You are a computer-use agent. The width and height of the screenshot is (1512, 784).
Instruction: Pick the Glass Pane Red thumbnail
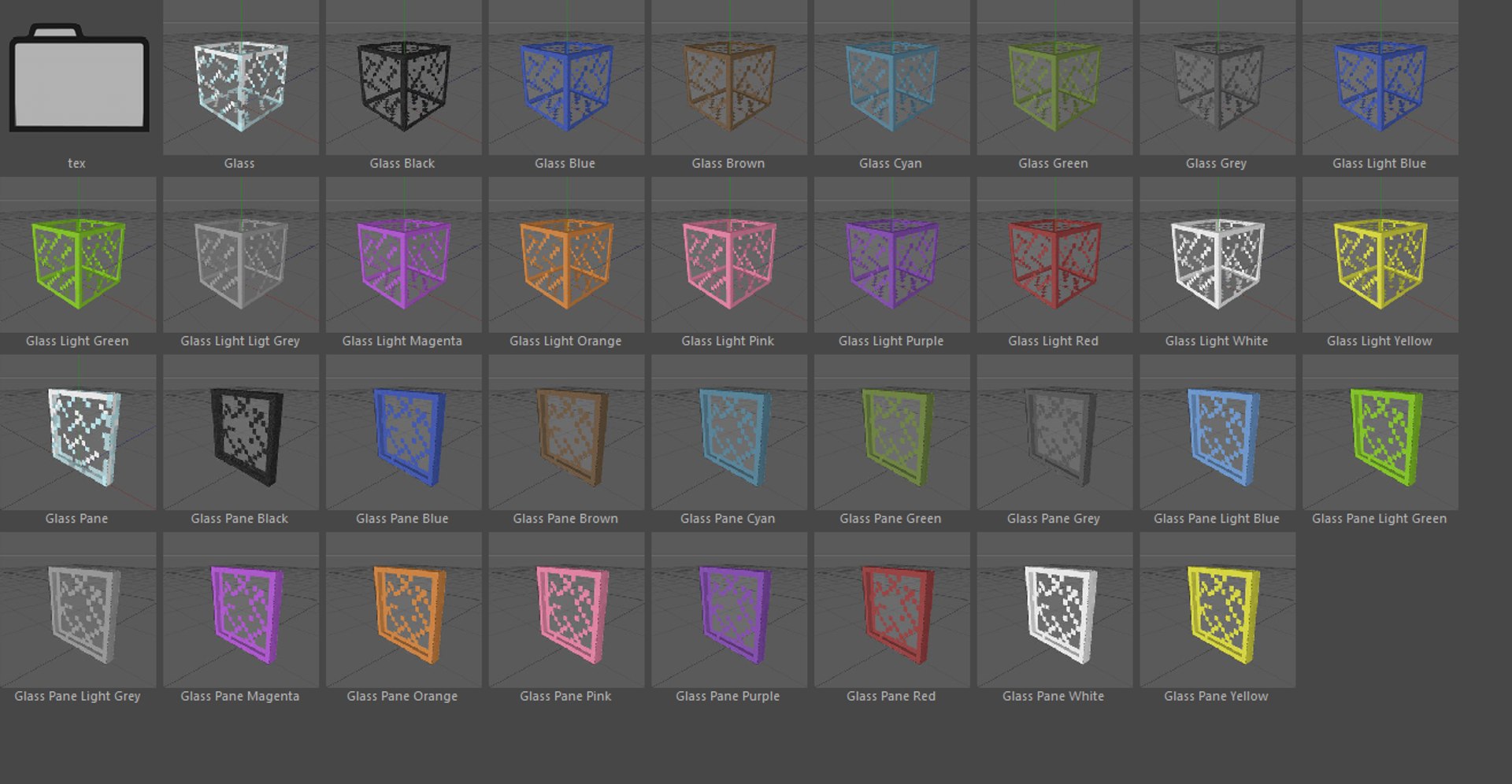[892, 610]
